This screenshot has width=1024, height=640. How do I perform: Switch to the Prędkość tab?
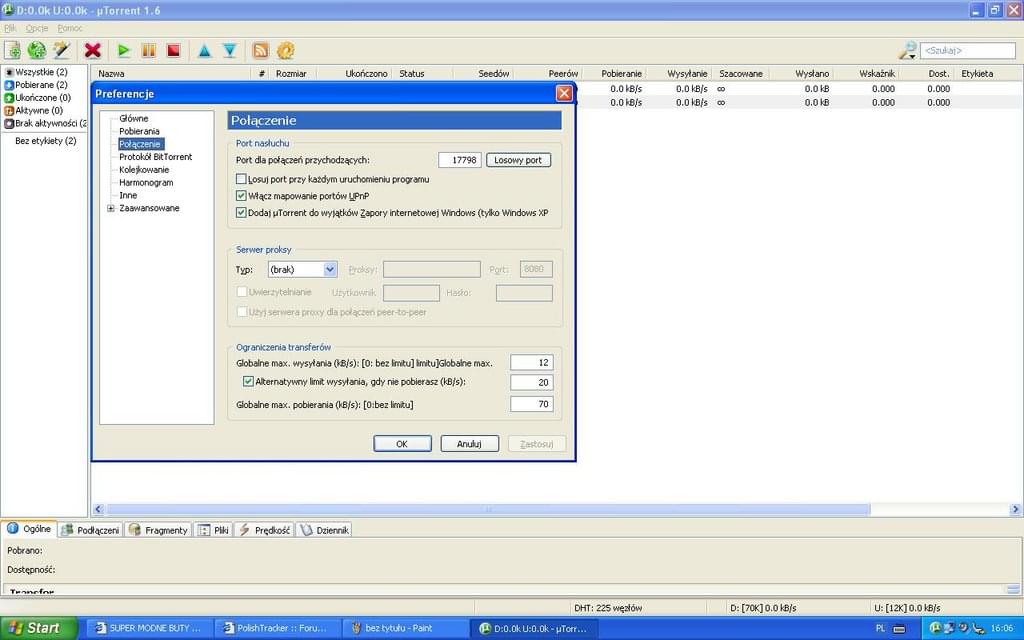(264, 530)
